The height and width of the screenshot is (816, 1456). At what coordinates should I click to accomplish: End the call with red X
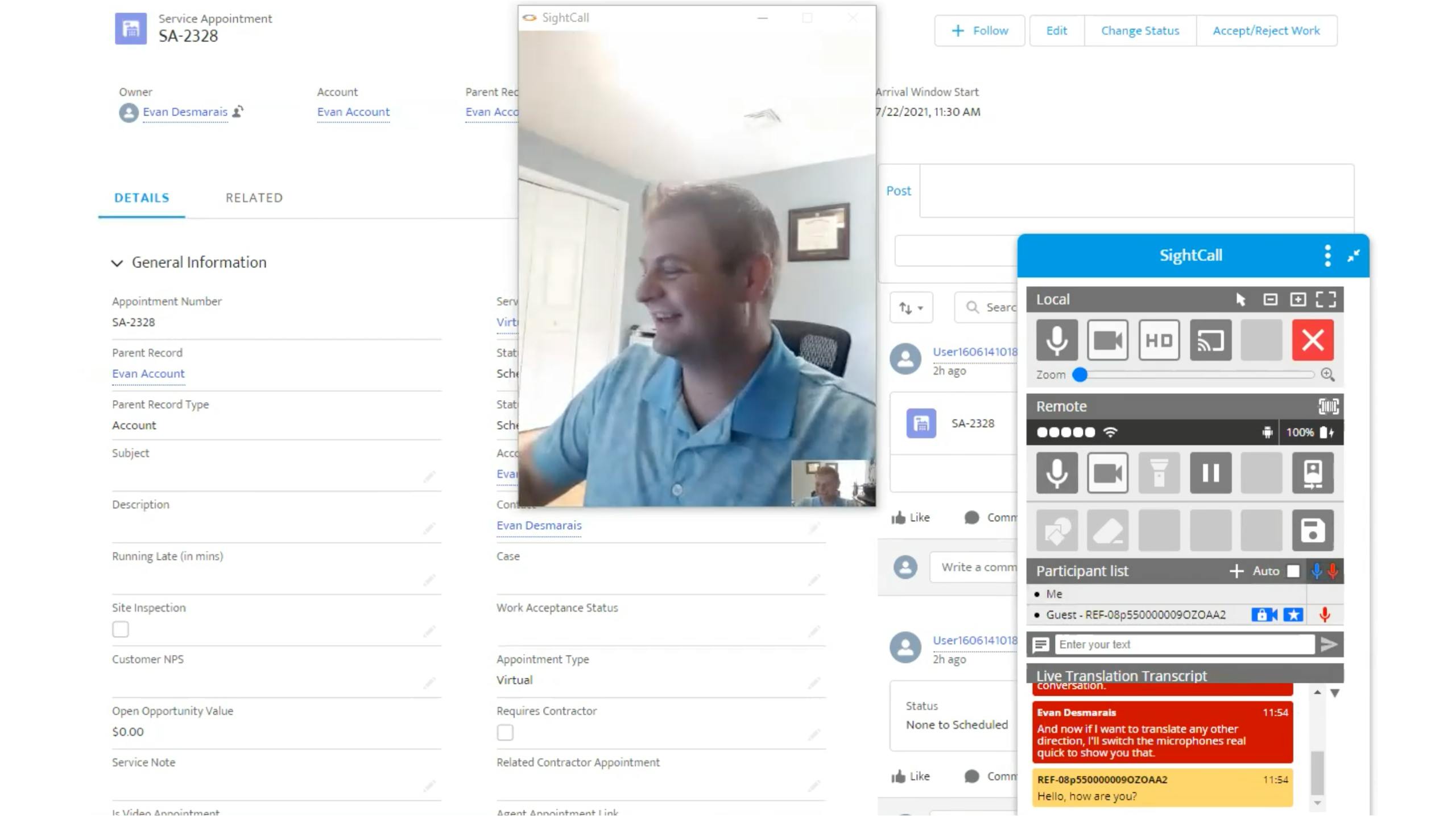coord(1312,340)
